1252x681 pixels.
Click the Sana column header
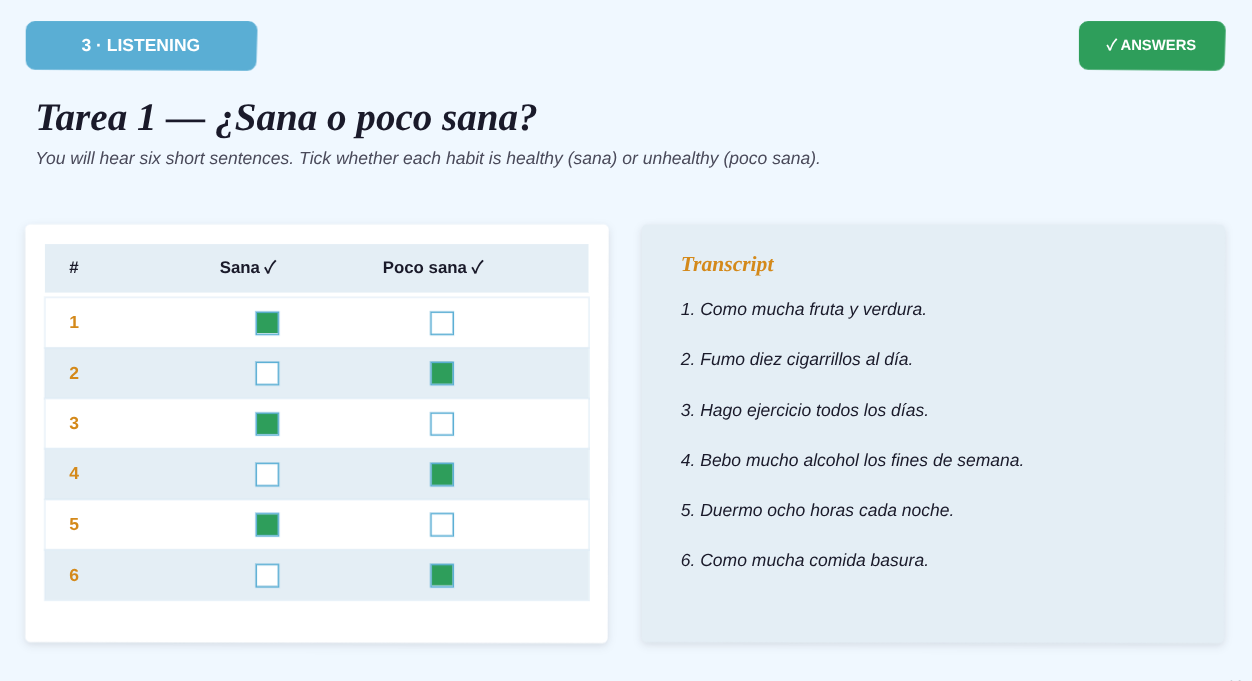(x=248, y=268)
